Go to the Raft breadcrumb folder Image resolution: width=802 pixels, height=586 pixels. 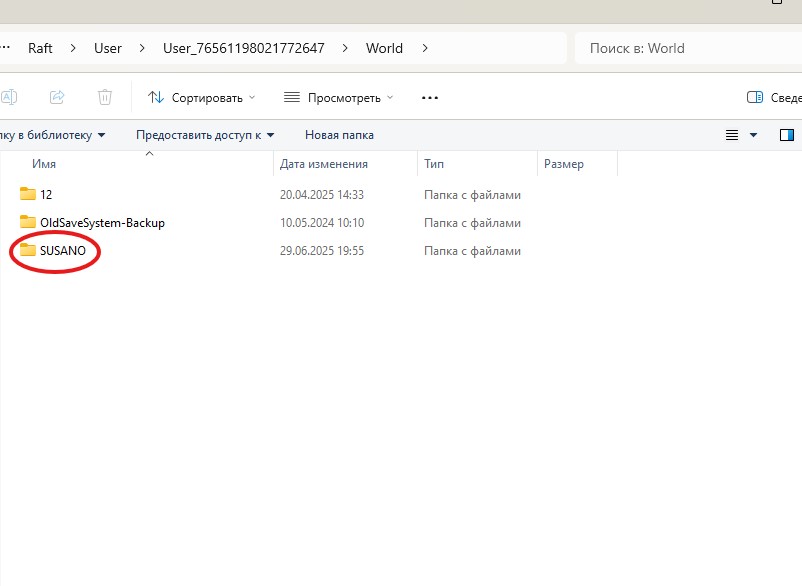(x=40, y=48)
